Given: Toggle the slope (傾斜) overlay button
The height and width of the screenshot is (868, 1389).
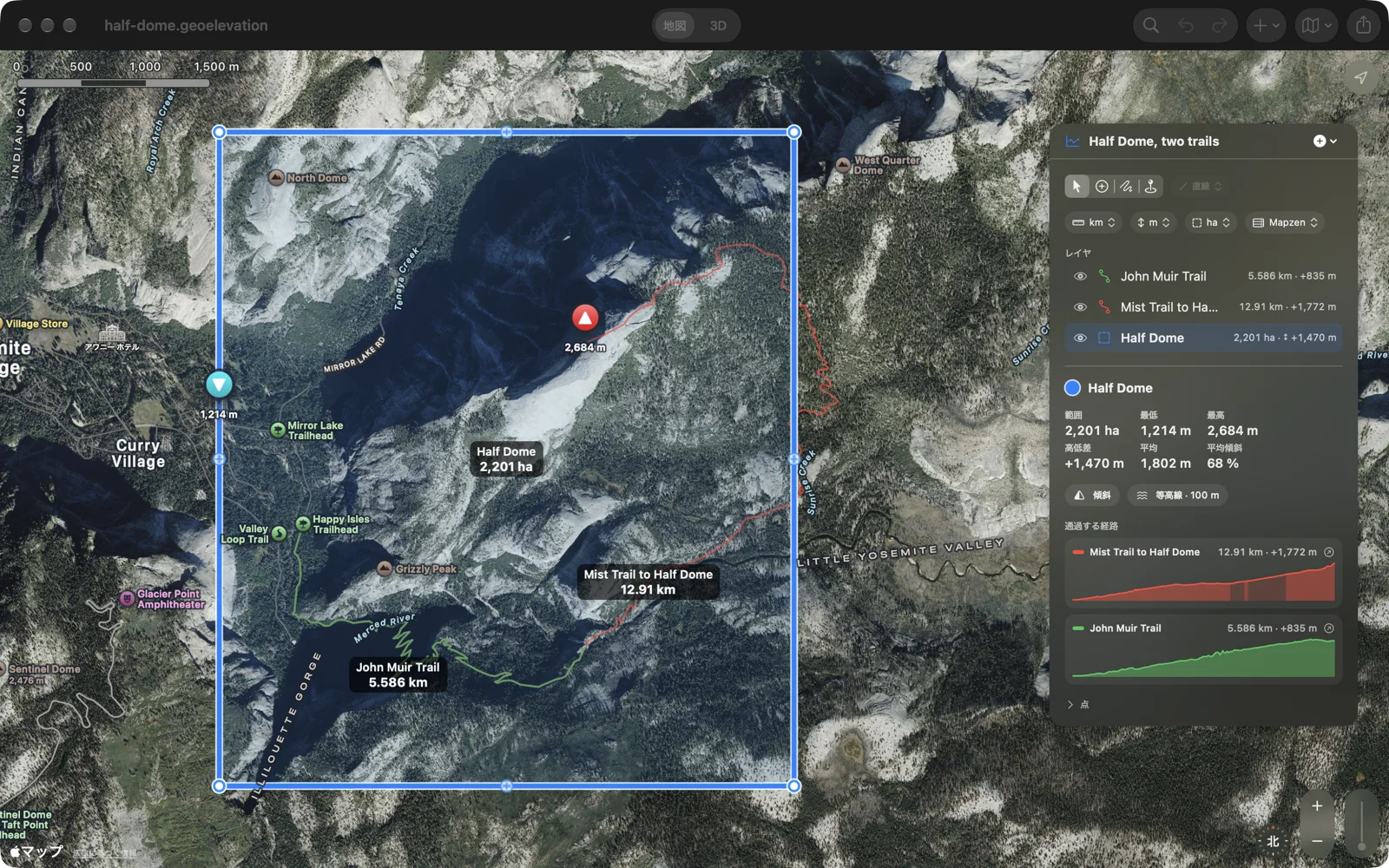Looking at the screenshot, I should coord(1093,496).
